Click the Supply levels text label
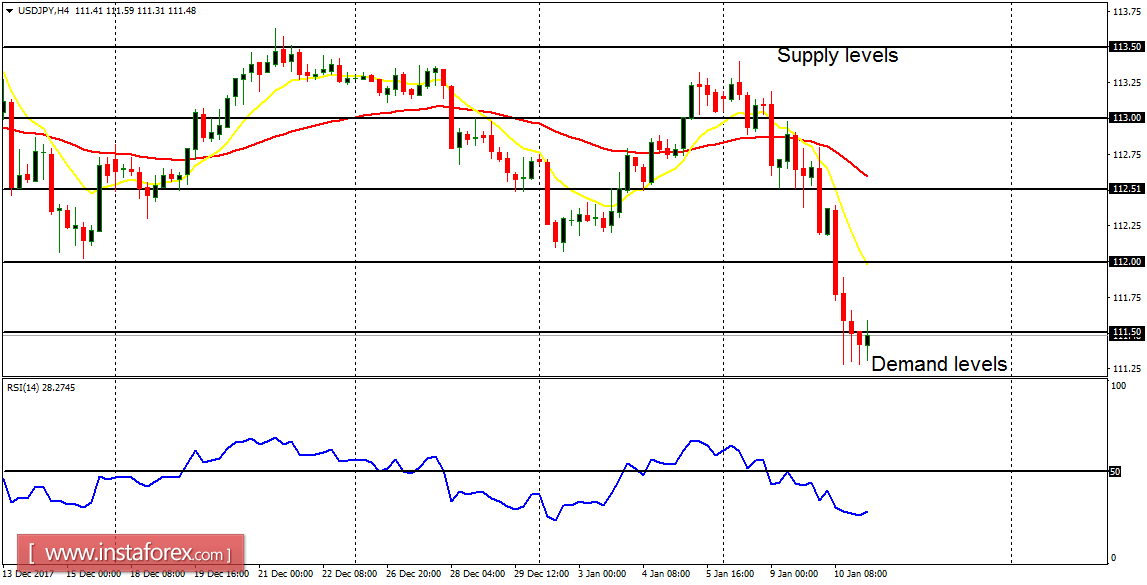The image size is (1147, 585). pos(838,55)
